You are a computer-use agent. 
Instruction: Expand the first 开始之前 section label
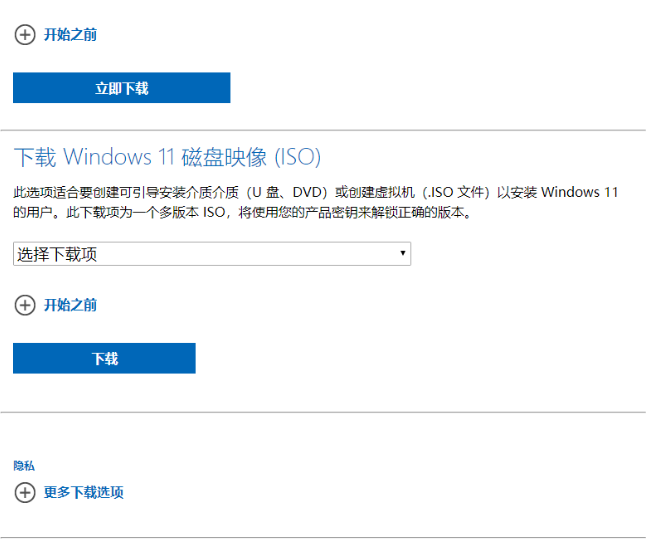70,35
